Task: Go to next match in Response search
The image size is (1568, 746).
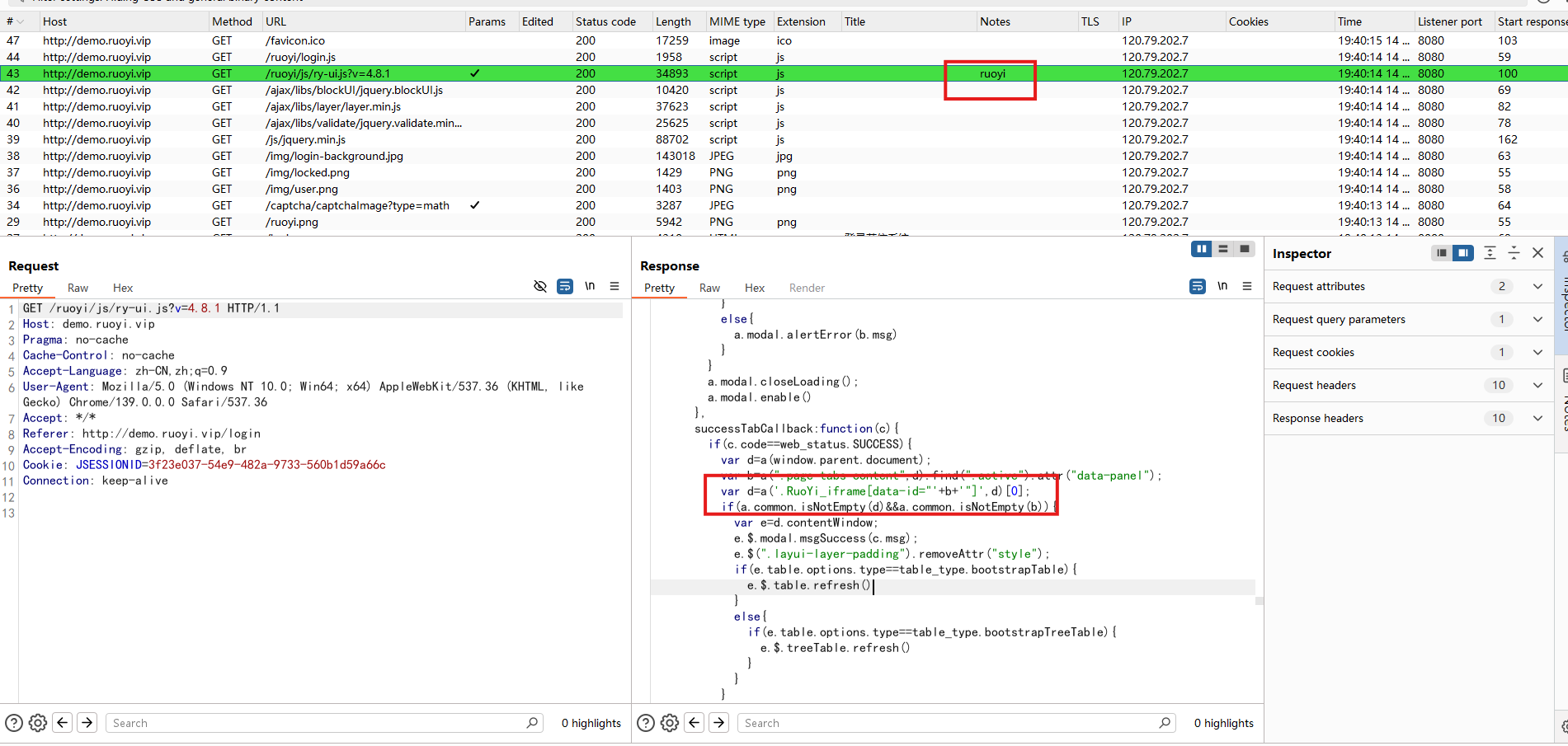Action: click(x=719, y=723)
